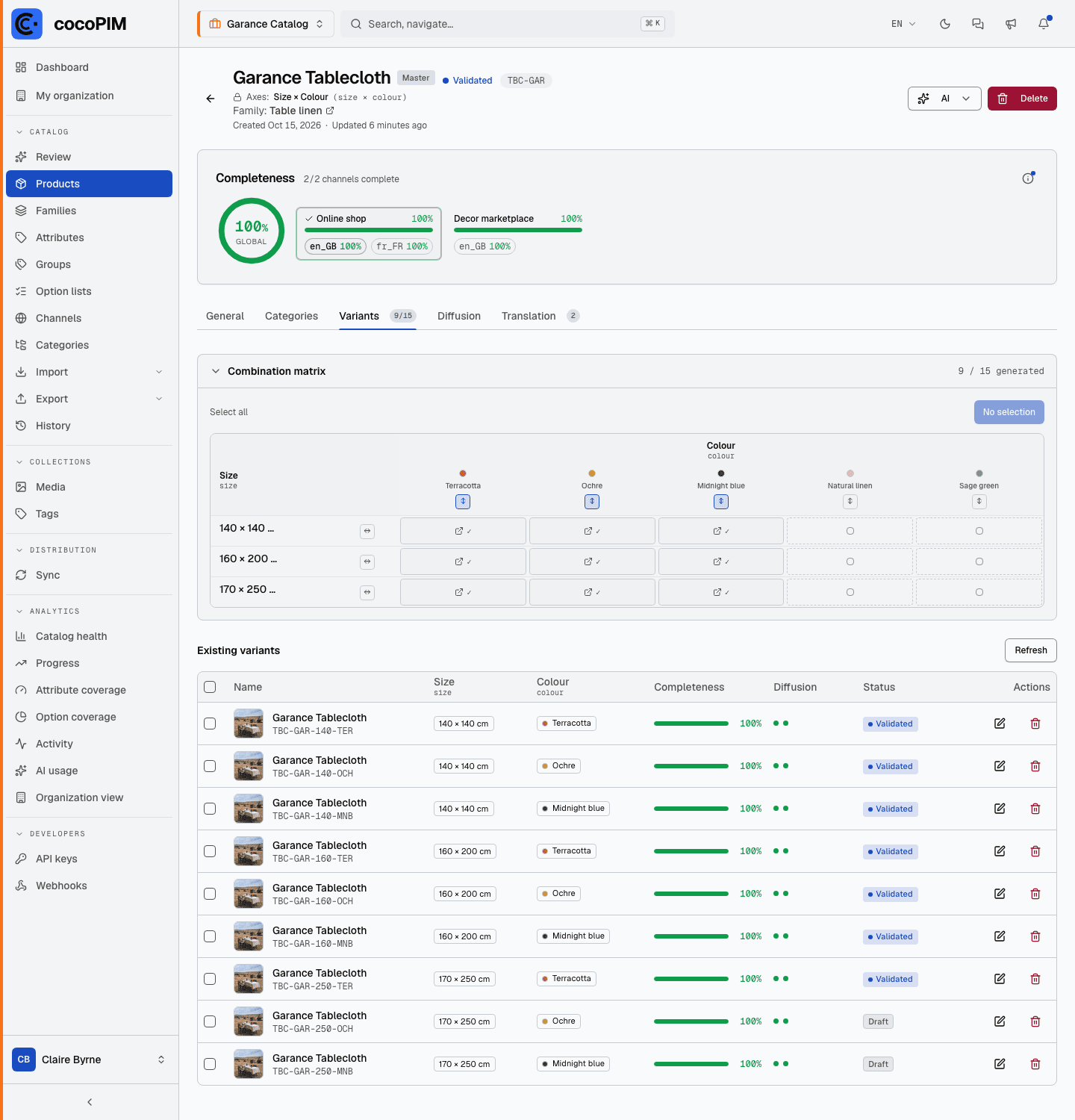Open the chat messages icon
Image resolution: width=1075 pixels, height=1120 pixels.
[978, 24]
